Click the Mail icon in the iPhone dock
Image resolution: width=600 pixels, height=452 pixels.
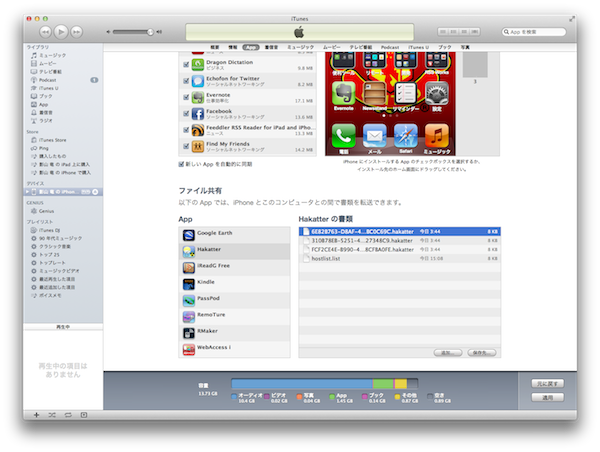coord(375,135)
